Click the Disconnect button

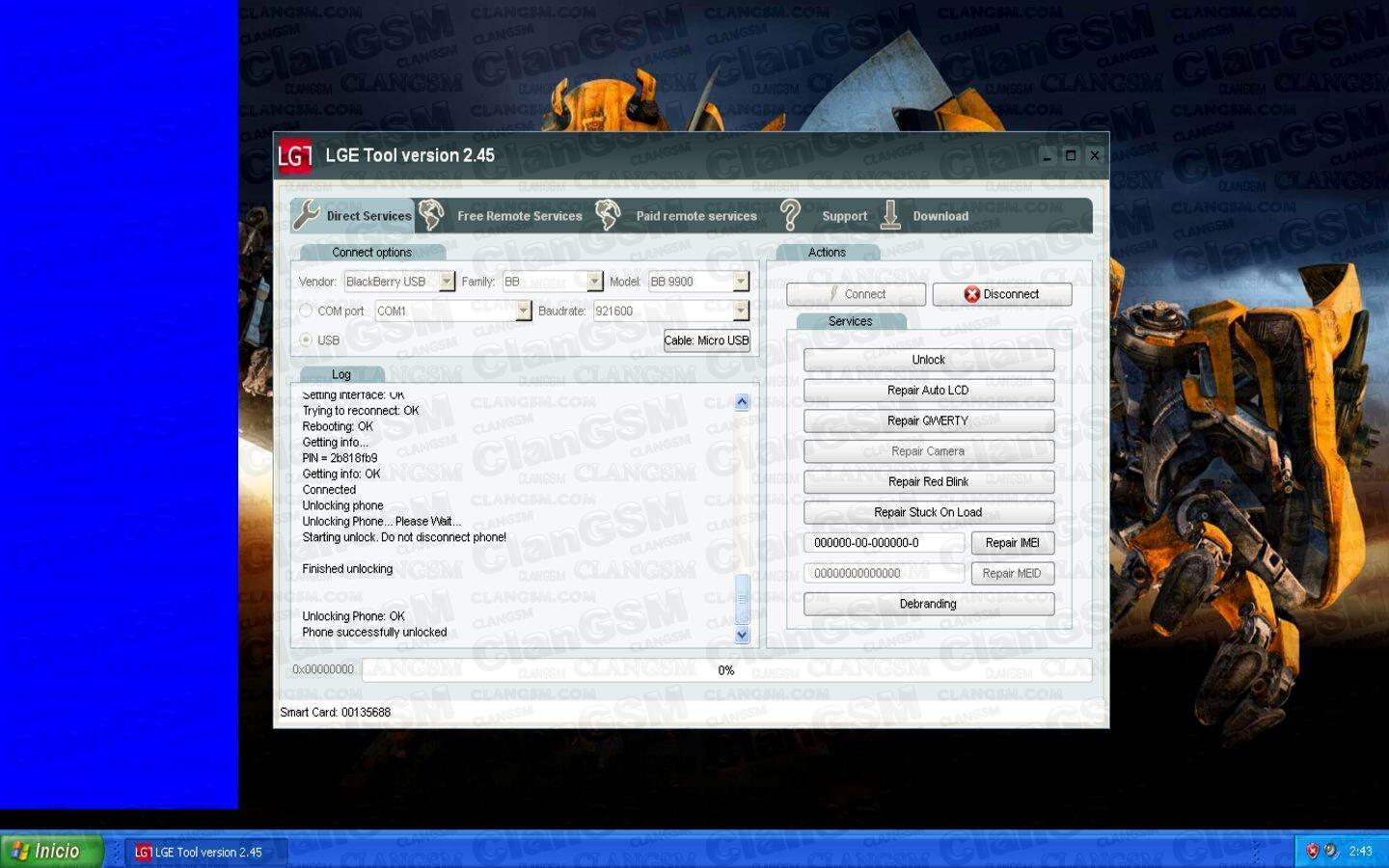click(x=1002, y=294)
